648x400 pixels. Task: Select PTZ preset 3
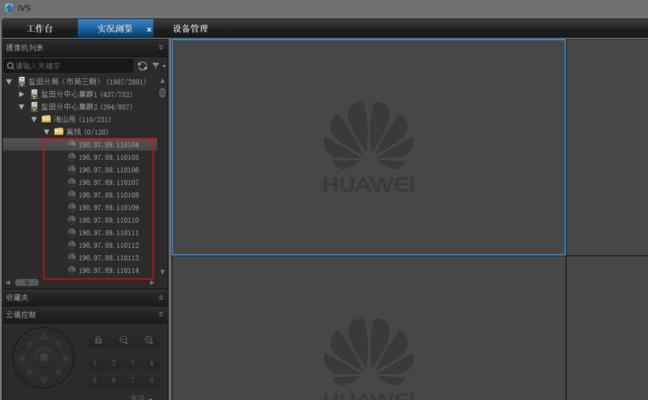[x=133, y=363]
